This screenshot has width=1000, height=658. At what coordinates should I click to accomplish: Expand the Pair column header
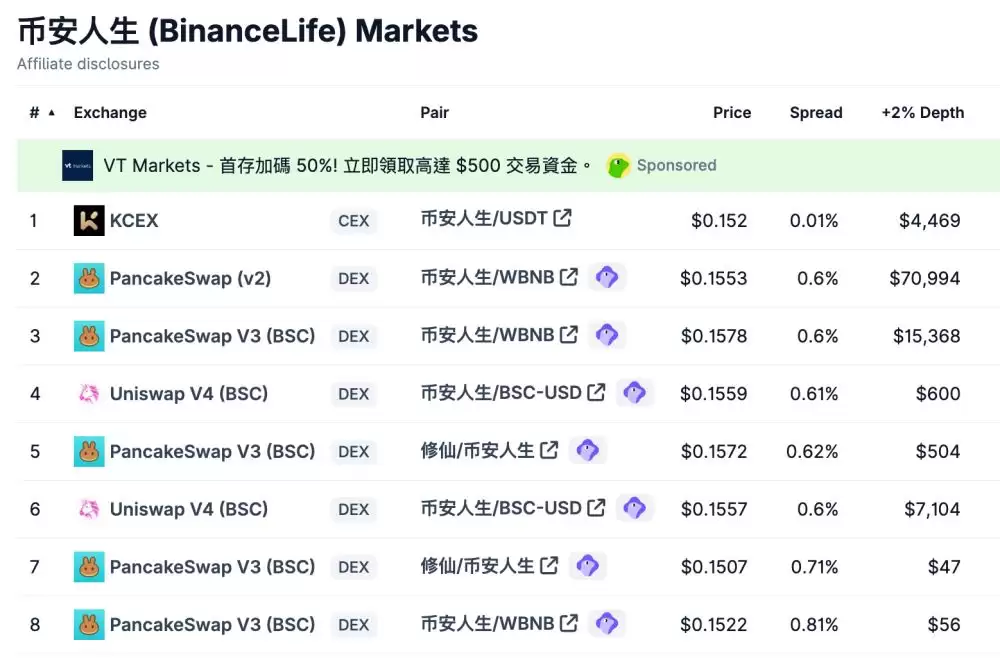(434, 113)
